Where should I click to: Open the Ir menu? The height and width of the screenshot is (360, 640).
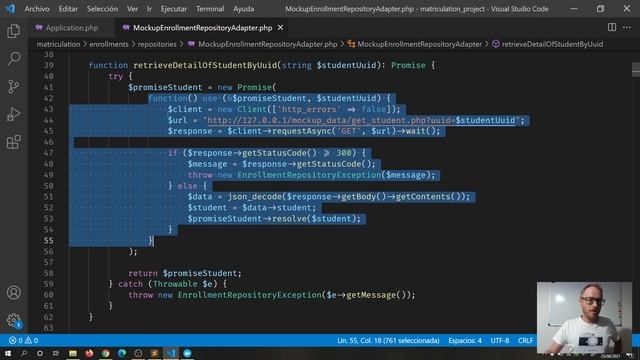click(x=149, y=9)
